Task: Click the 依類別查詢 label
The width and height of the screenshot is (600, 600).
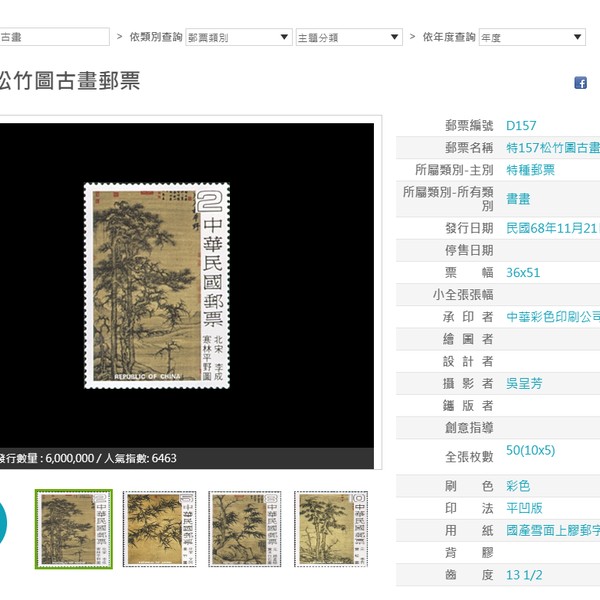Action: (x=155, y=37)
